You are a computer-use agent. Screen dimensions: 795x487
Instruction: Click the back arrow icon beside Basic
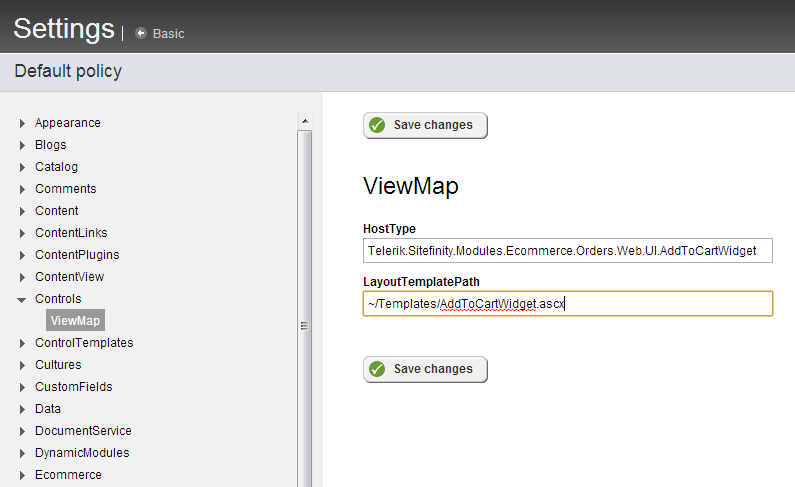coord(141,33)
